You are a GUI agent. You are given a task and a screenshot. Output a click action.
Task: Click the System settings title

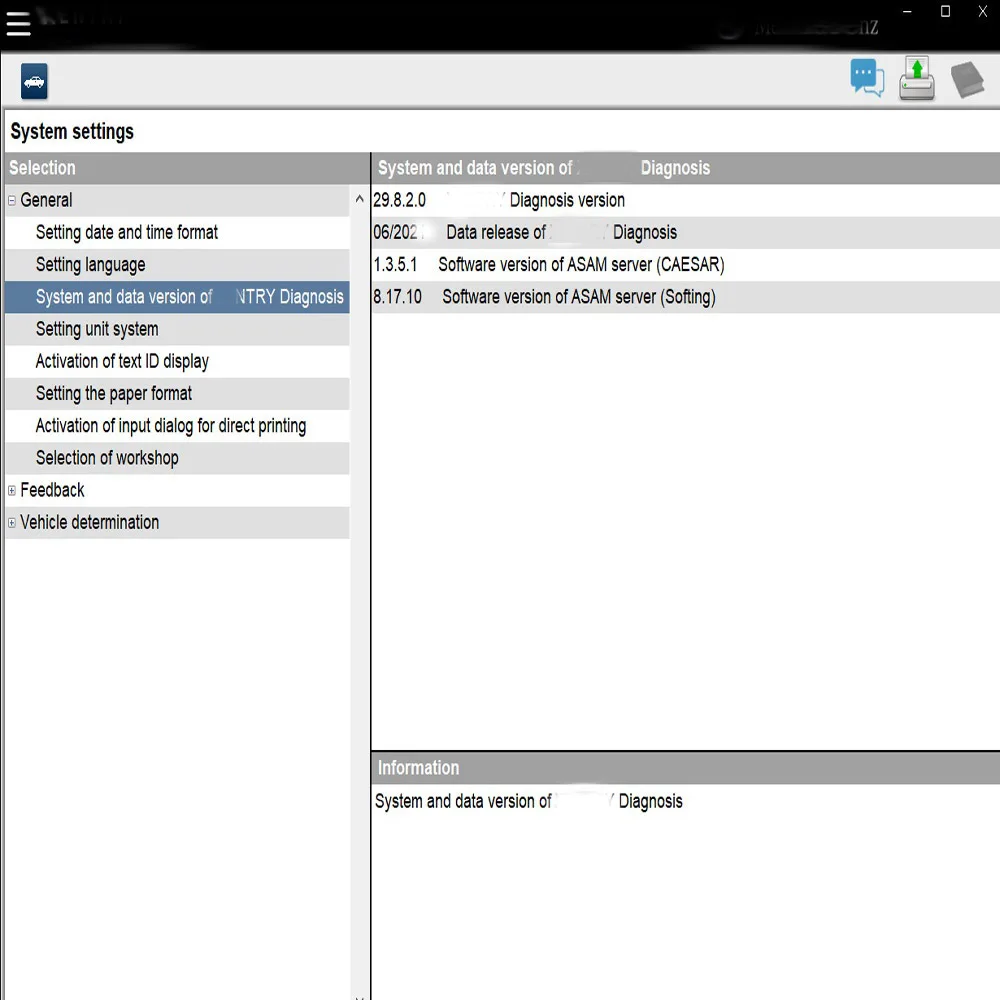[72, 131]
